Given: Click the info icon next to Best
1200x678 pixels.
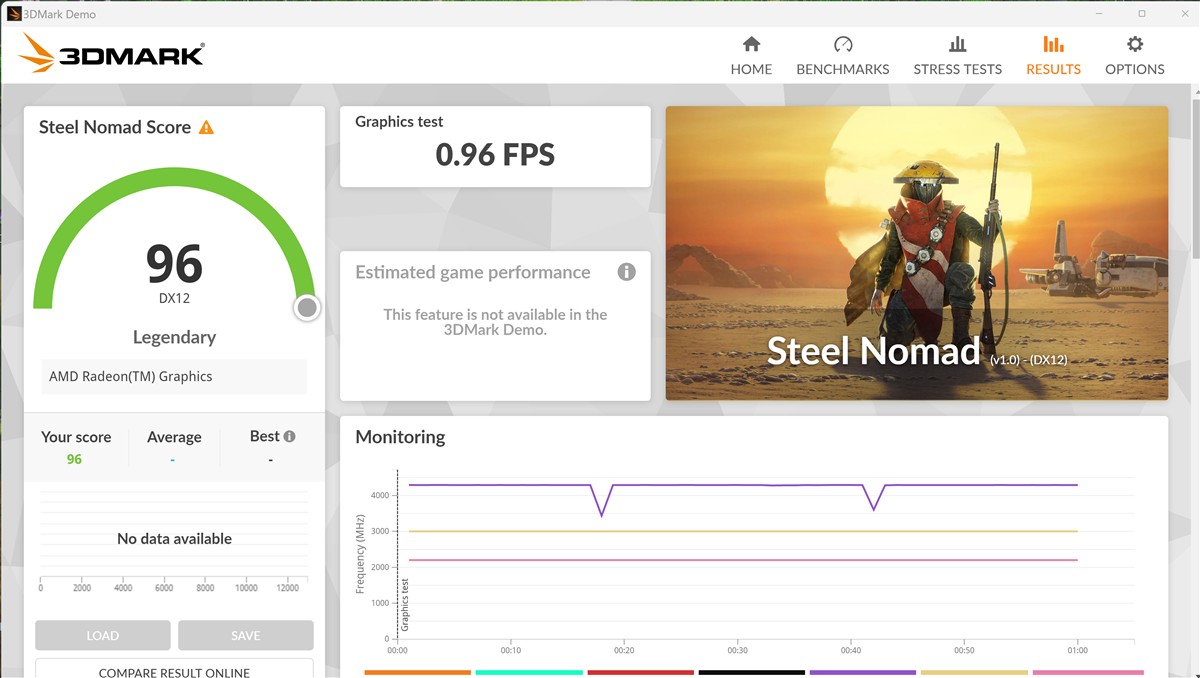Looking at the screenshot, I should point(289,437).
